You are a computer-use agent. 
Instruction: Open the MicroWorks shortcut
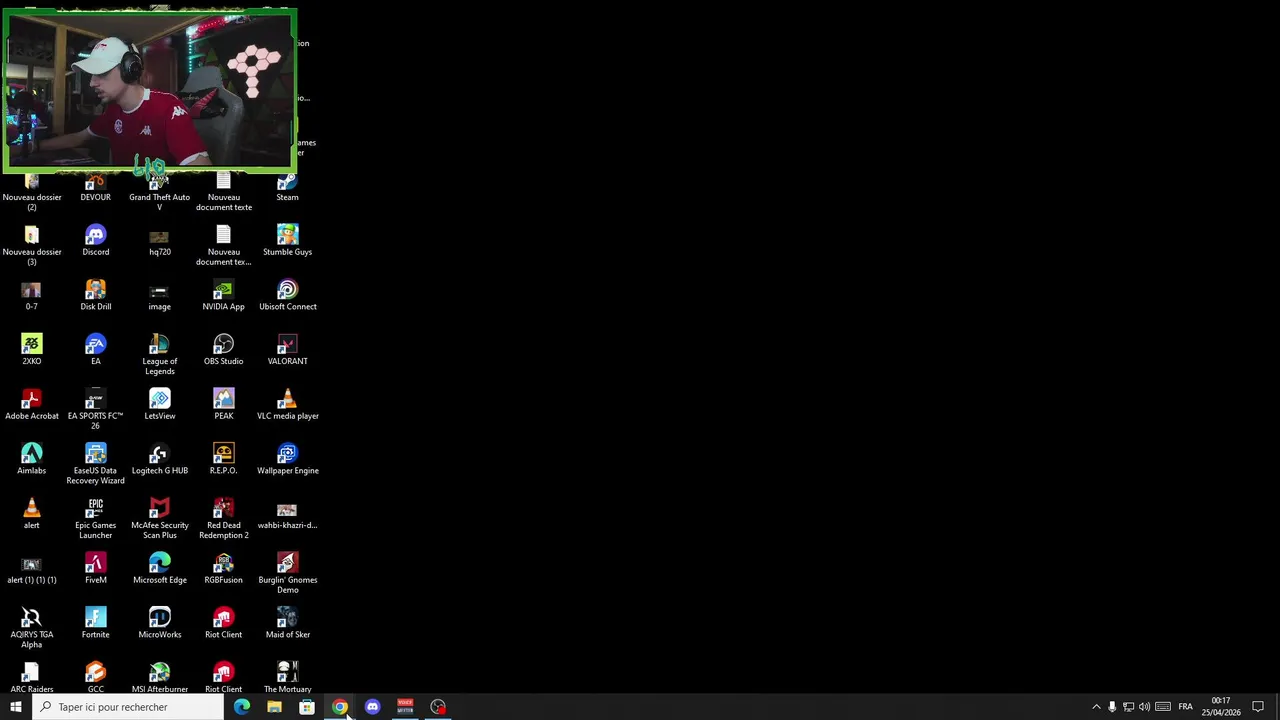[159, 624]
